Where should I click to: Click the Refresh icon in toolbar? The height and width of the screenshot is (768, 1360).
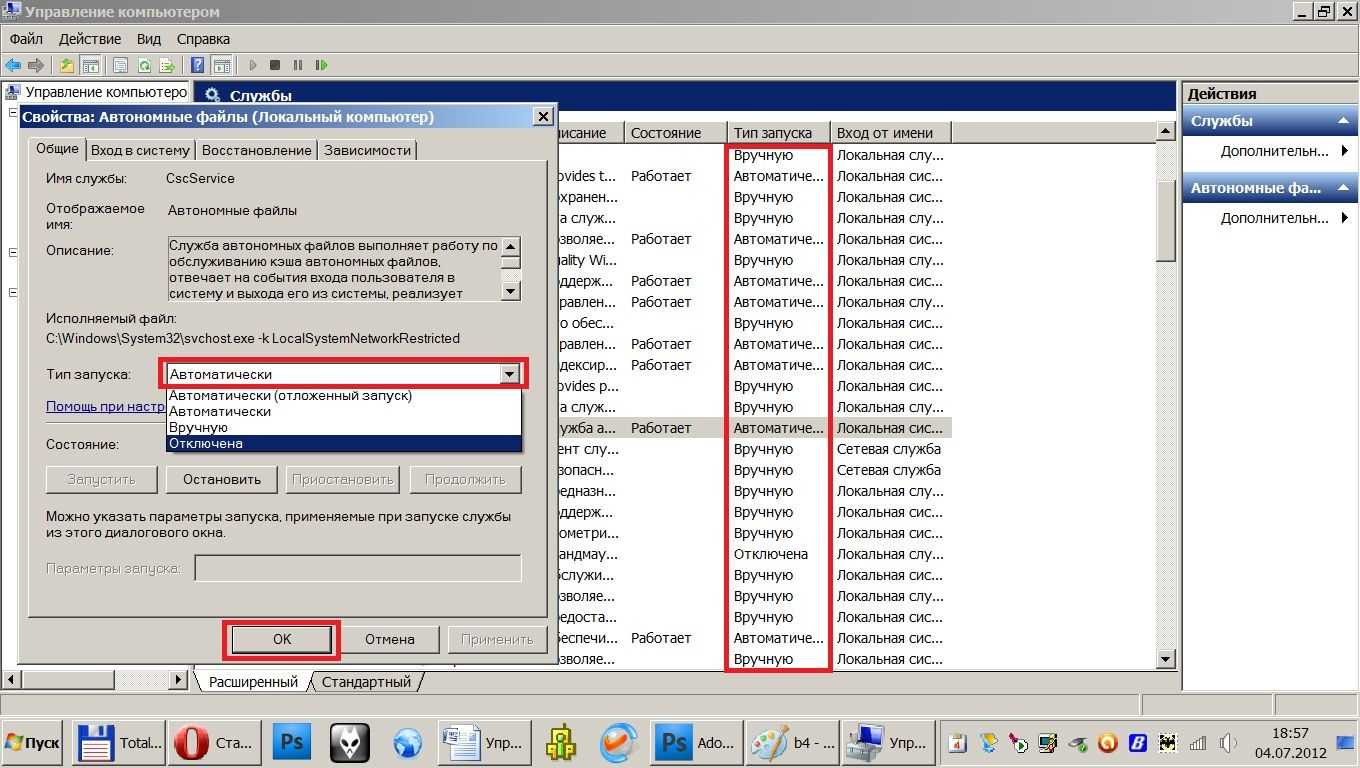144,66
